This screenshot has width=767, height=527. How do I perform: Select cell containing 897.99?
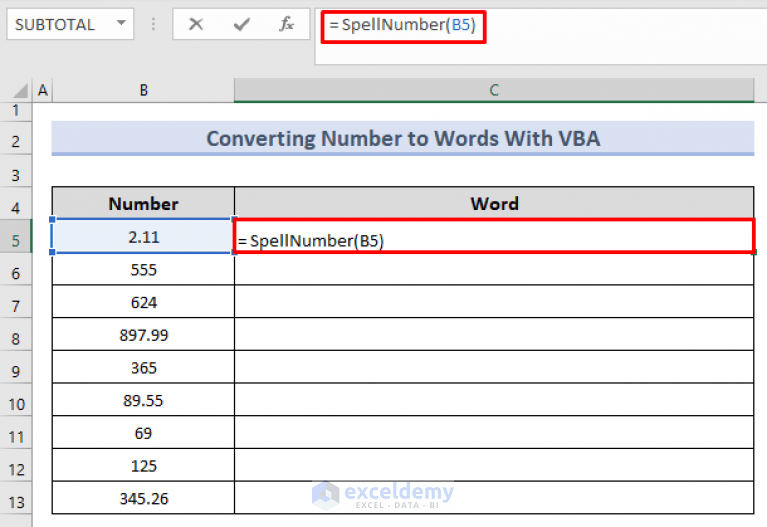click(143, 335)
